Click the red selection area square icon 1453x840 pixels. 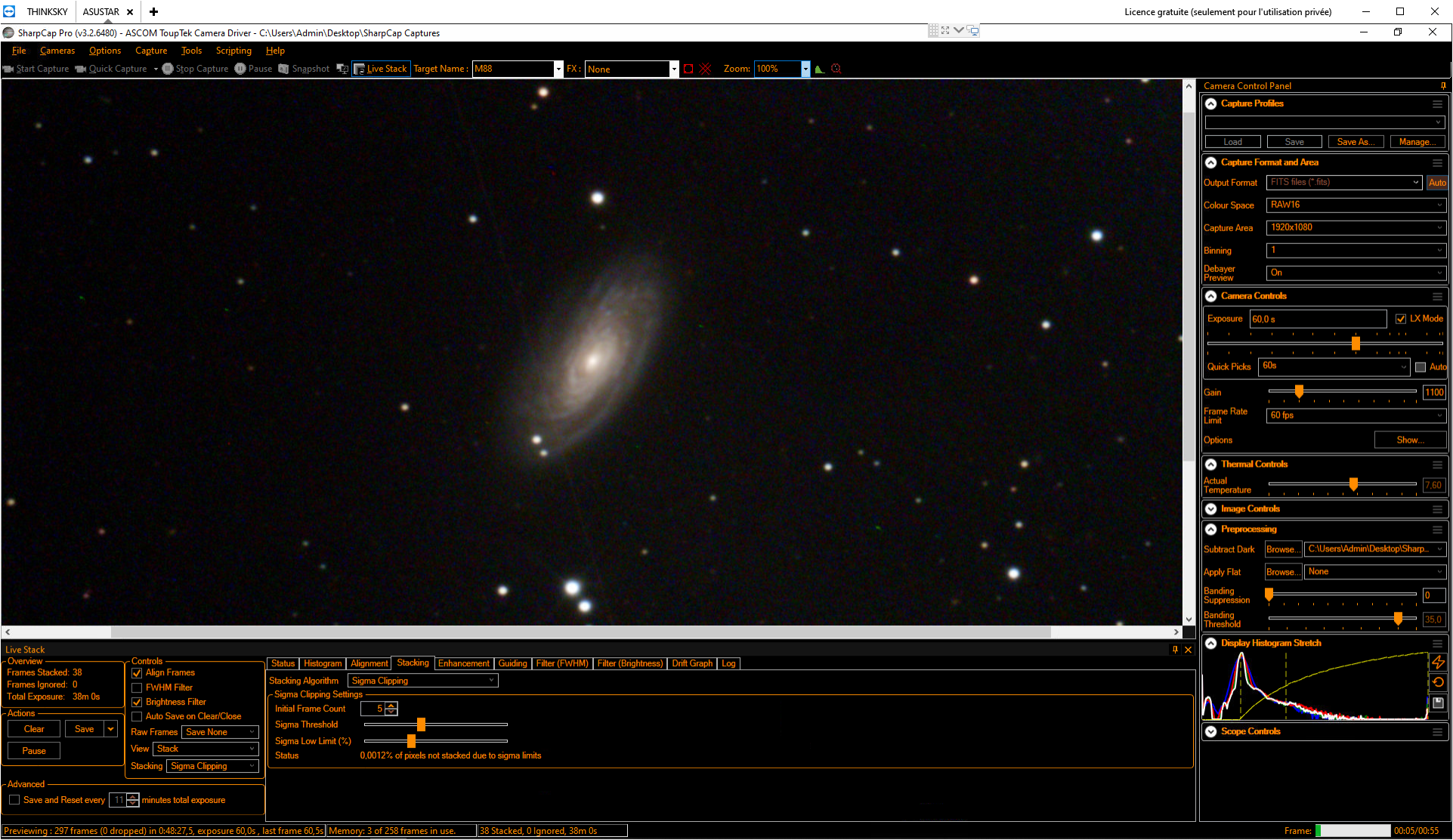pos(688,69)
